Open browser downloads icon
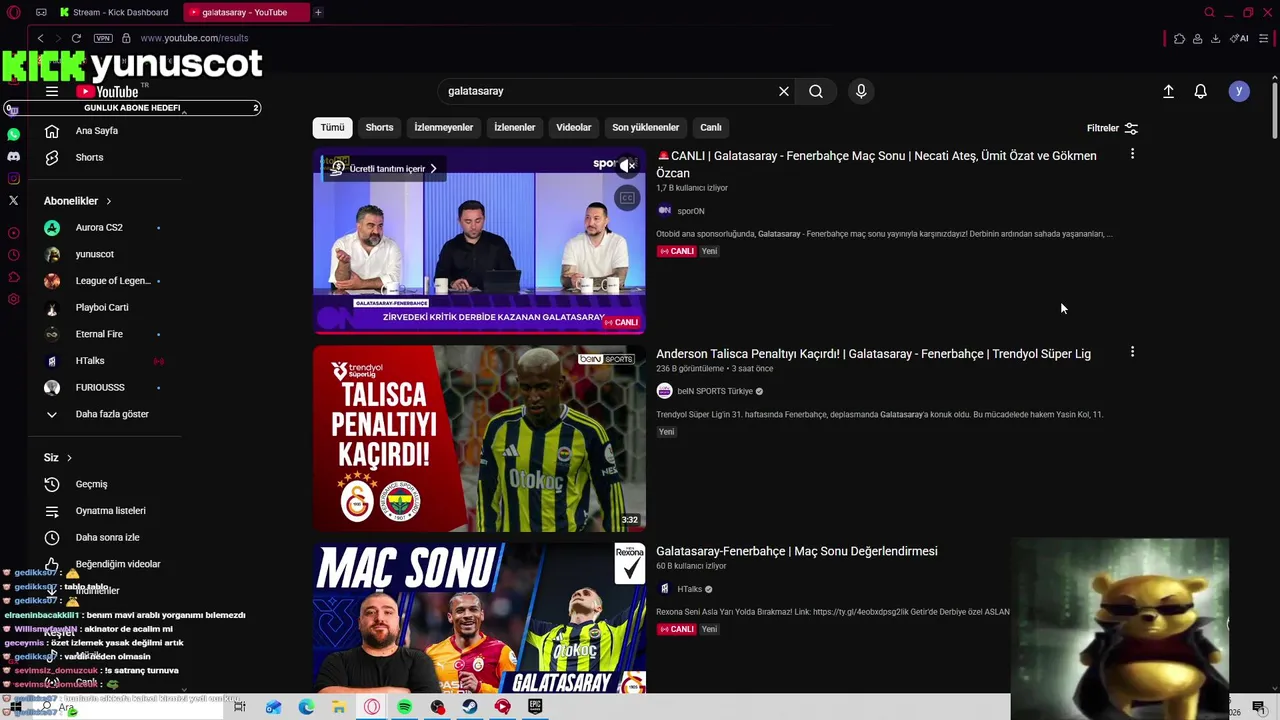1280x720 pixels. coord(1215,39)
